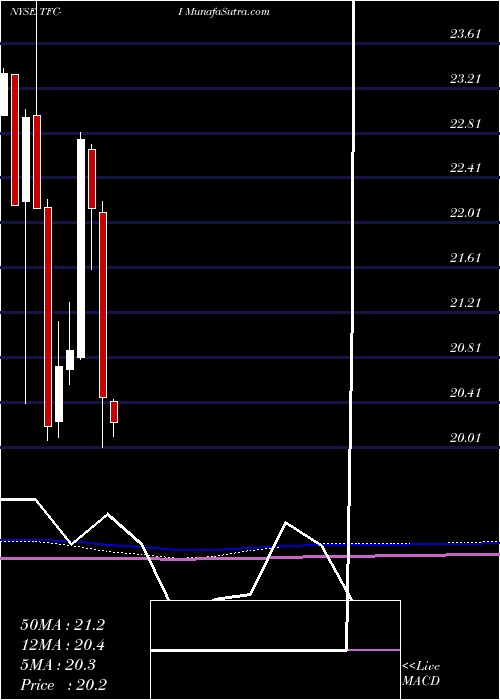The image size is (500, 700).
Task: Click the <<Live MACD label
Action: click(x=421, y=674)
